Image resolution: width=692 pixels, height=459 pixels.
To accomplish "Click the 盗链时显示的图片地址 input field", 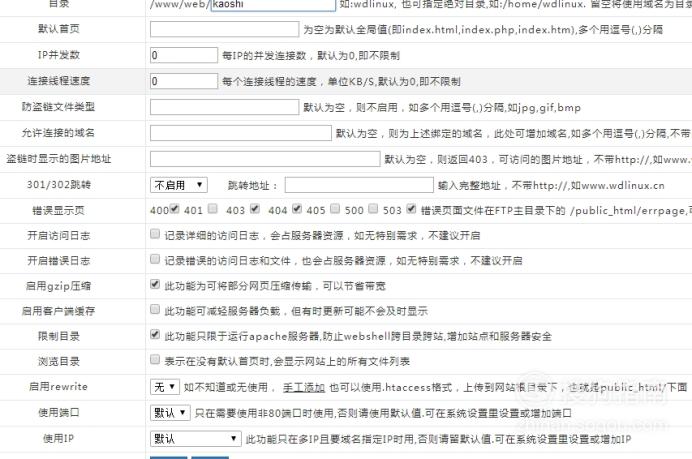I will 265,159.
